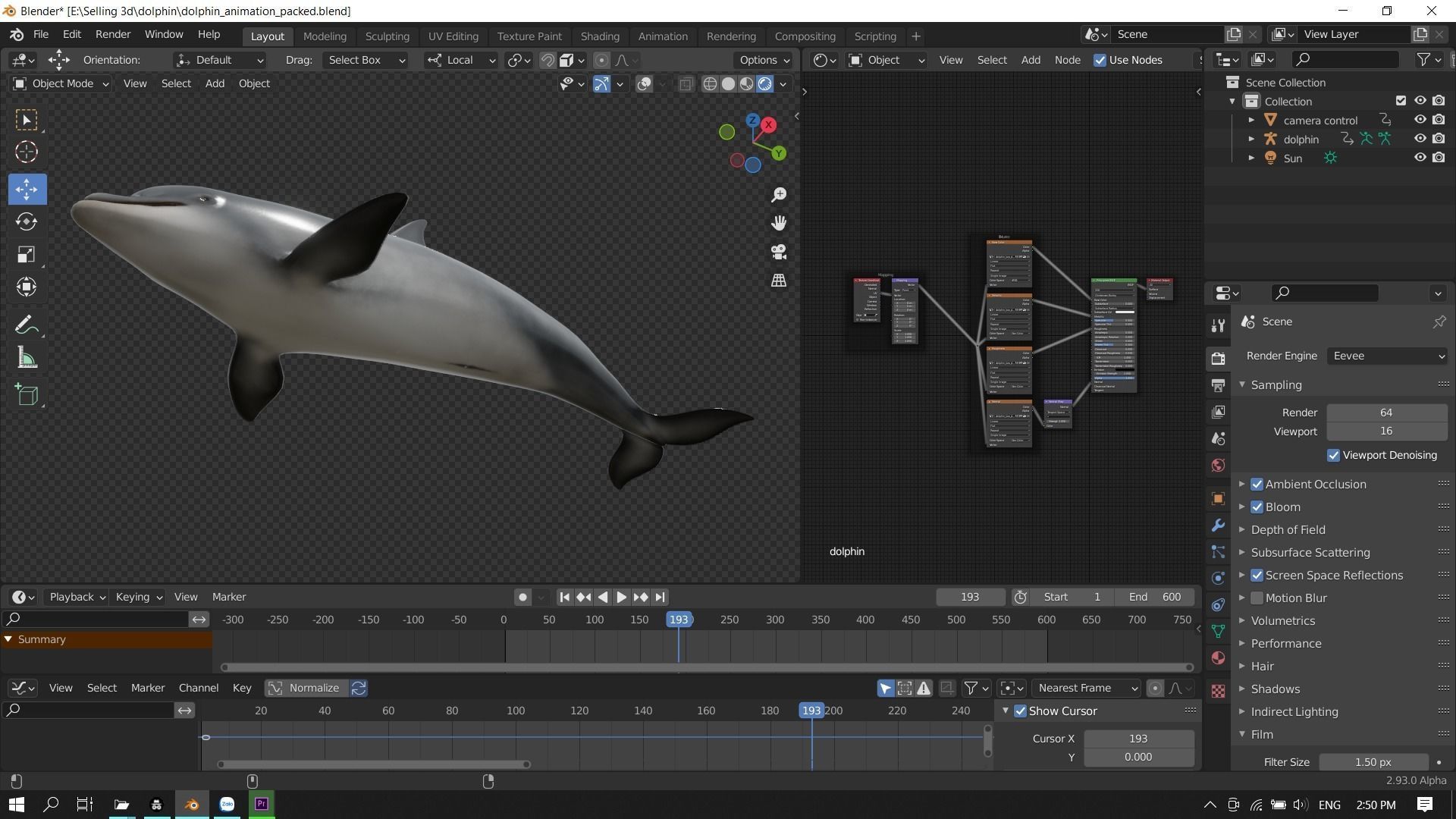
Task: Select the Rotate tool
Action: click(x=27, y=221)
